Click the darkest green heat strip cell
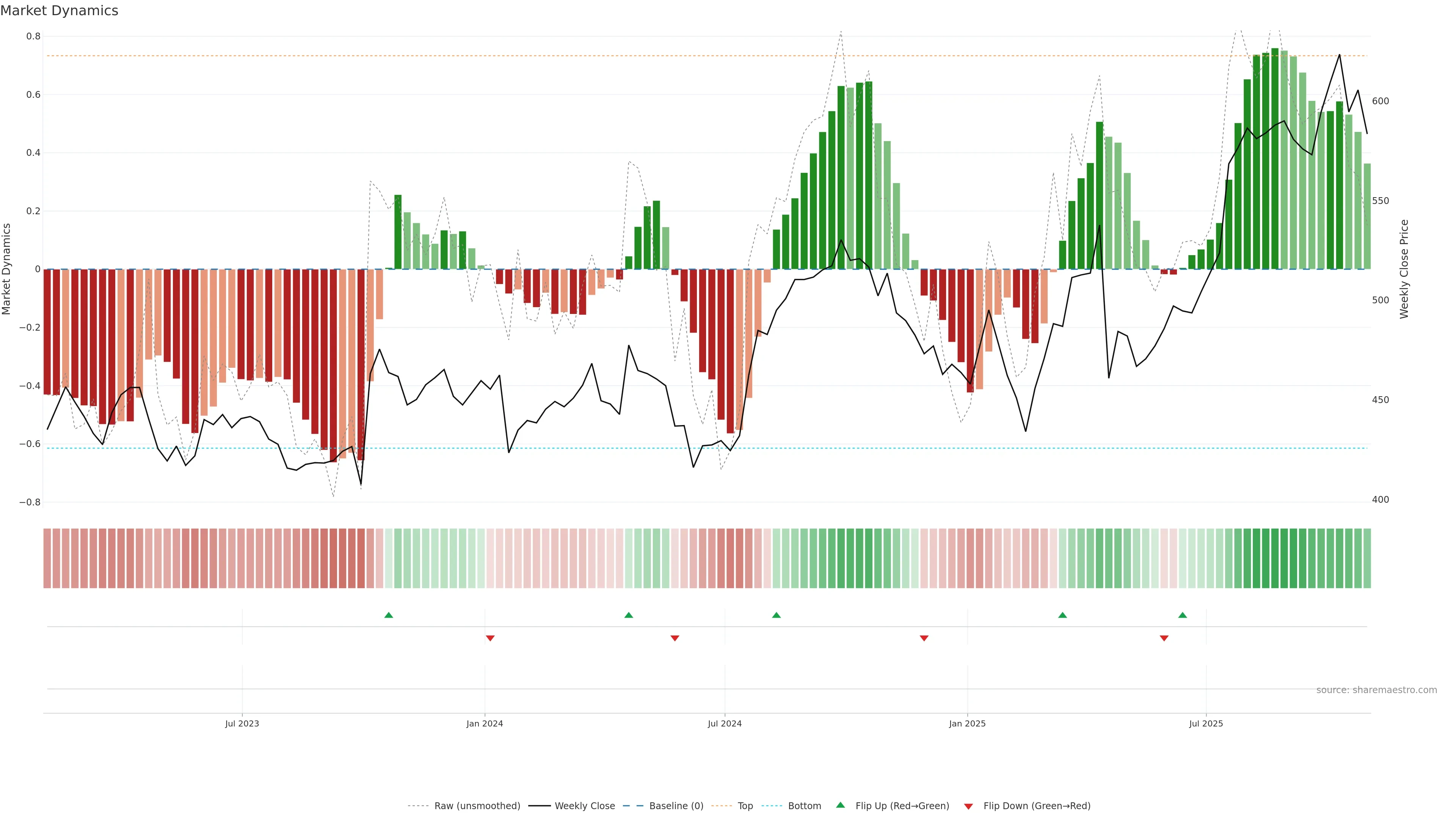The width and height of the screenshot is (1456, 819). click(x=1274, y=558)
